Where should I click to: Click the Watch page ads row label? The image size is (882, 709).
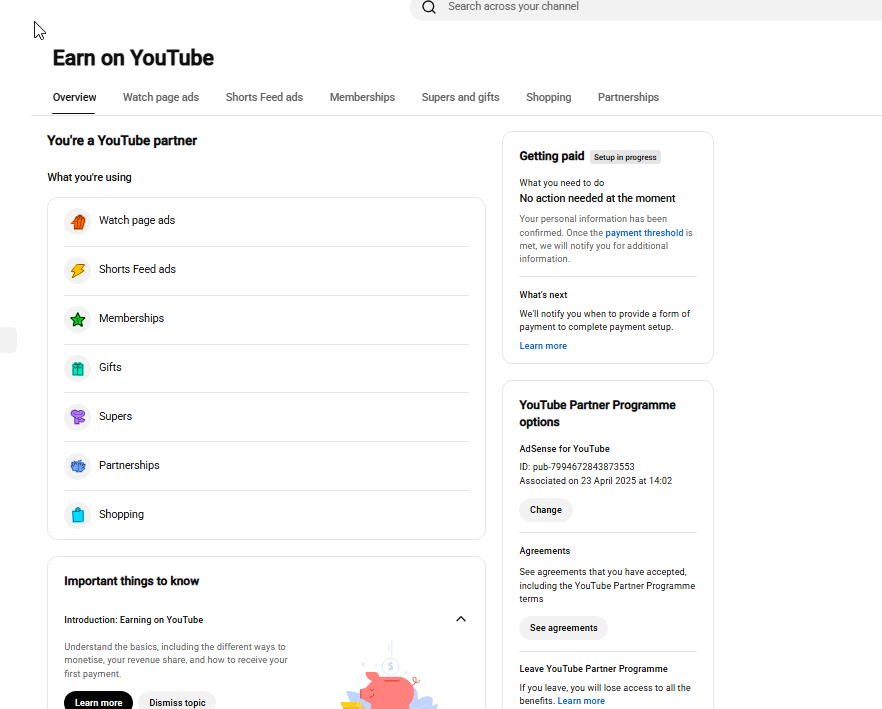pyautogui.click(x=137, y=221)
